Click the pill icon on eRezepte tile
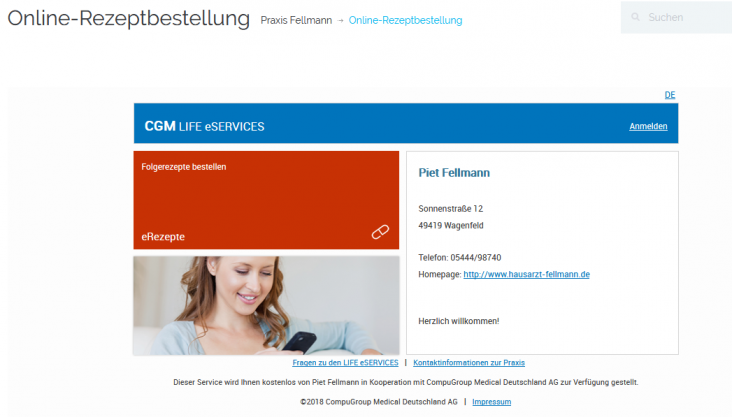Screen dimensions: 732x417 (x=380, y=232)
